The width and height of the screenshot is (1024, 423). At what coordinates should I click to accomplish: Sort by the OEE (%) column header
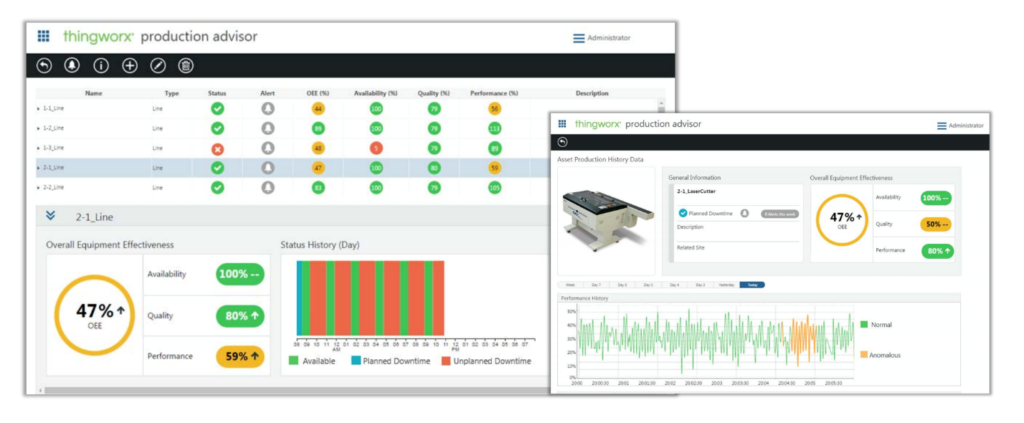tap(318, 93)
